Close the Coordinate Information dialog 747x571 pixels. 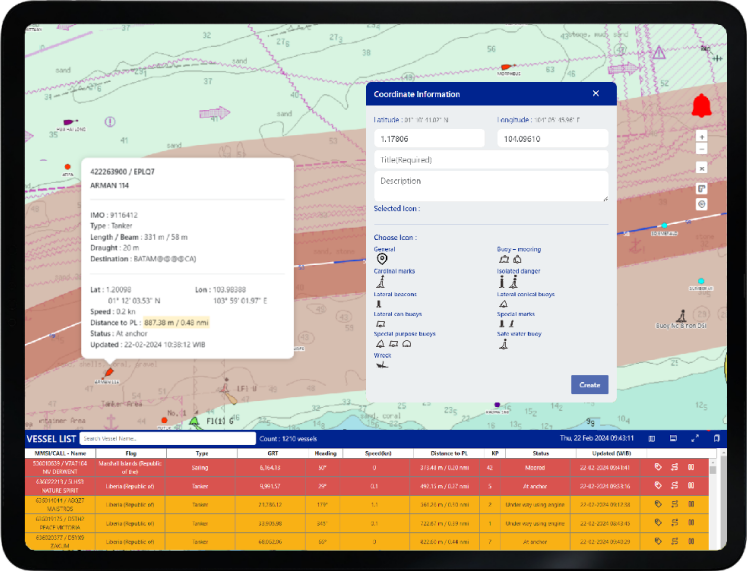pos(596,94)
